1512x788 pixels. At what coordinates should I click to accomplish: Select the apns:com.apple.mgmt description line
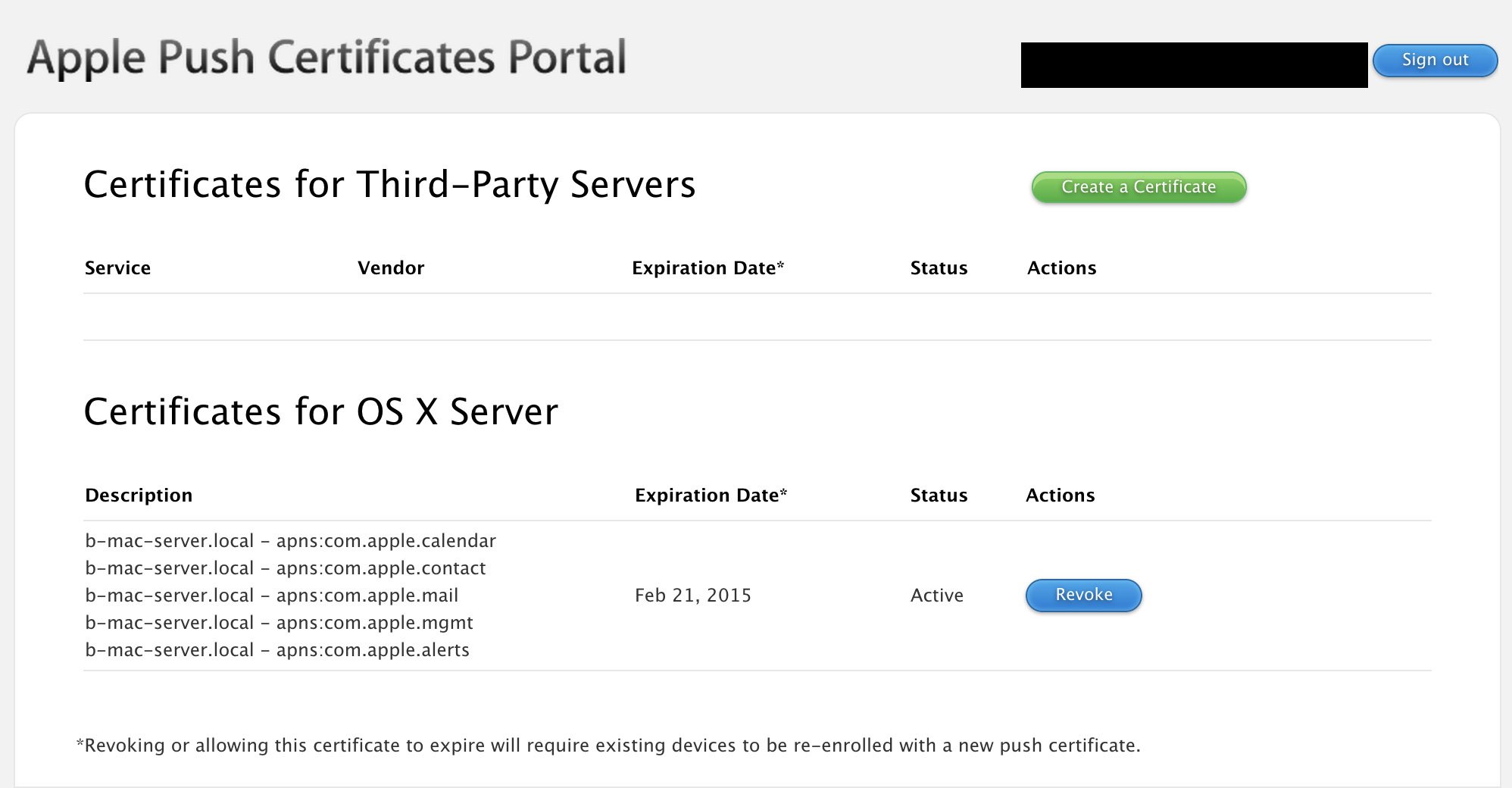coord(279,623)
